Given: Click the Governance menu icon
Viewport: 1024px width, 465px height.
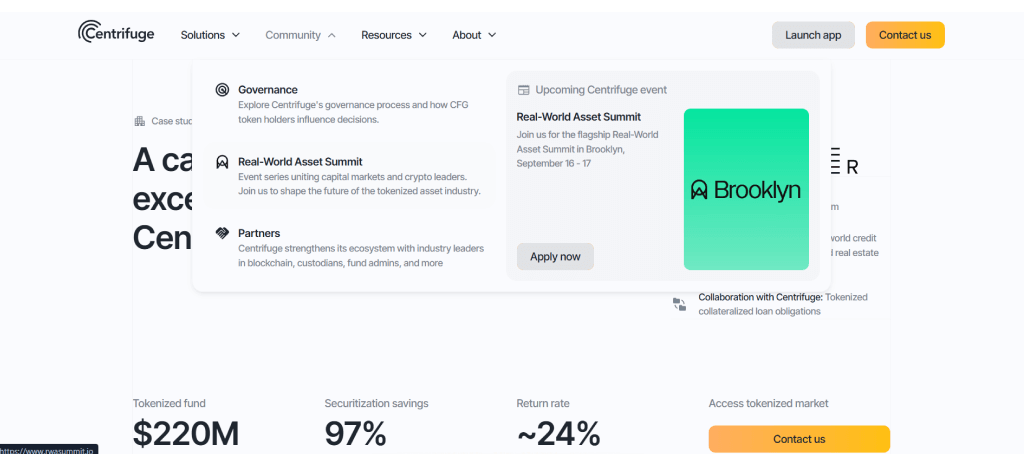Looking at the screenshot, I should 222,90.
